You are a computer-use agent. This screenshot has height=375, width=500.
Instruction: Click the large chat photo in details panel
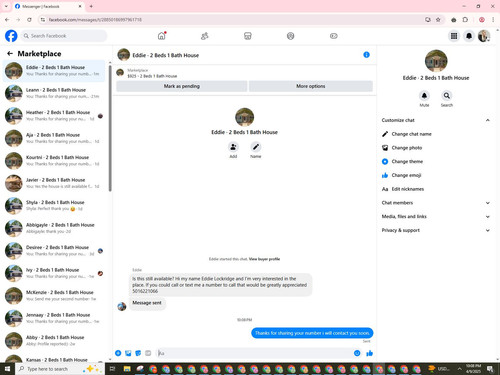coord(436,61)
